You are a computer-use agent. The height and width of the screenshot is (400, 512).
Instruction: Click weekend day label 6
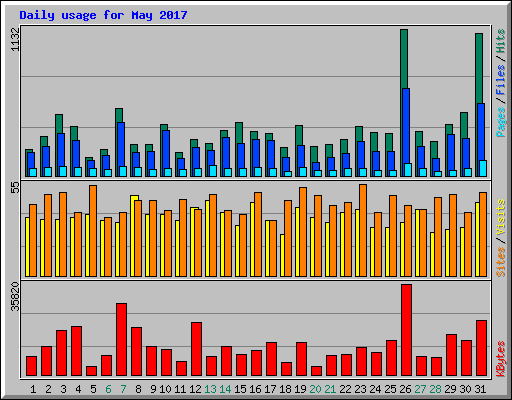108,389
